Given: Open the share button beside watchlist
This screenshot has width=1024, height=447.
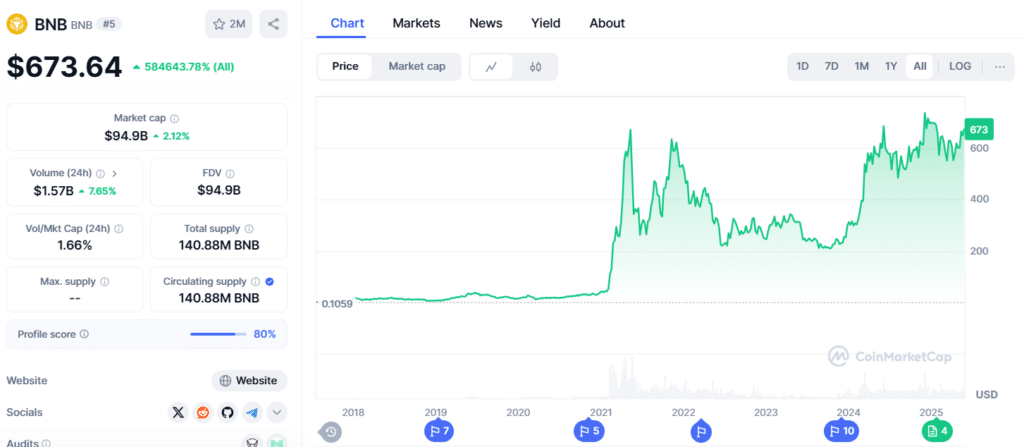Looking at the screenshot, I should (x=274, y=24).
